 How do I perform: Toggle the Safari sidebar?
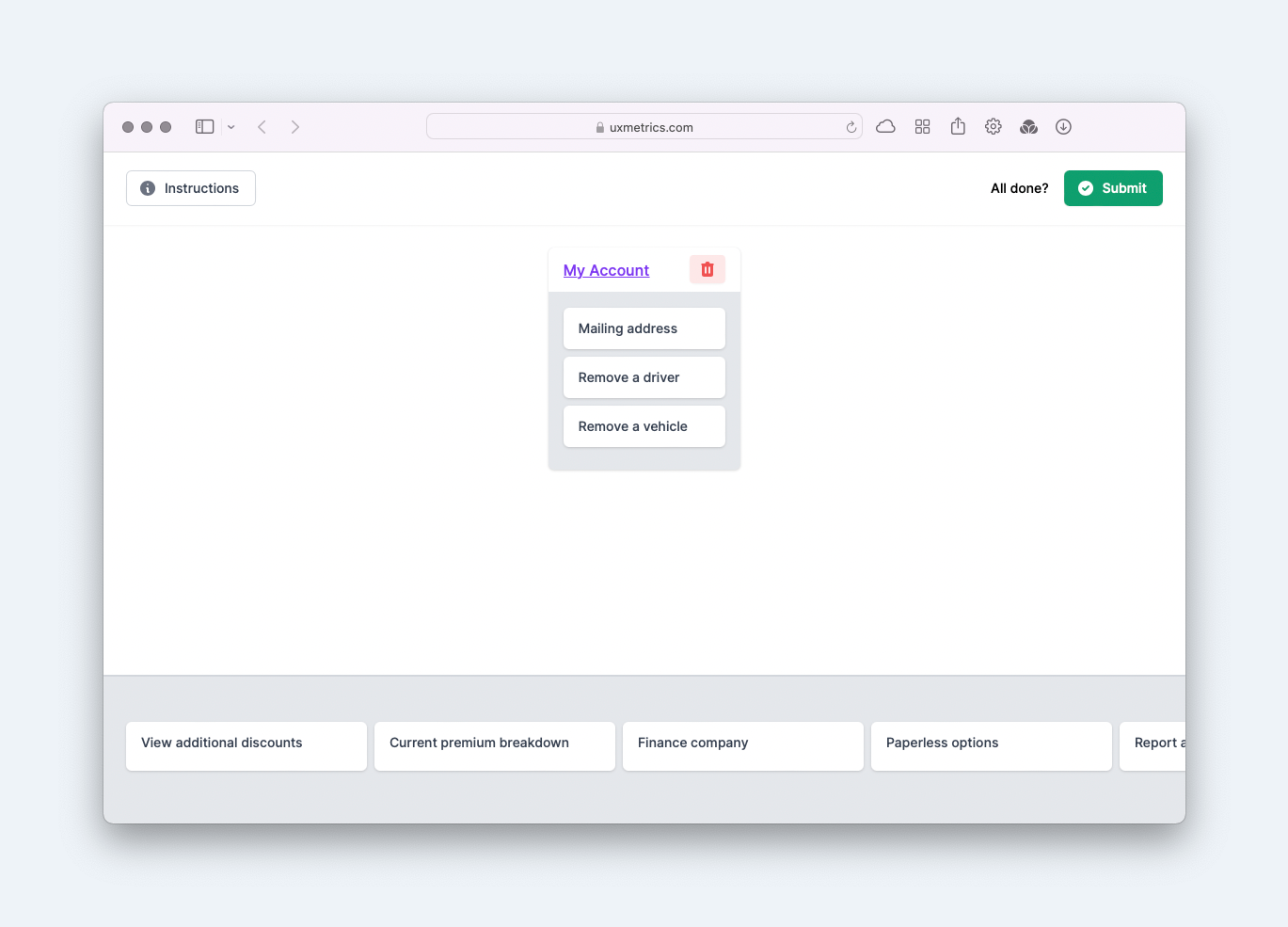pyautogui.click(x=204, y=126)
